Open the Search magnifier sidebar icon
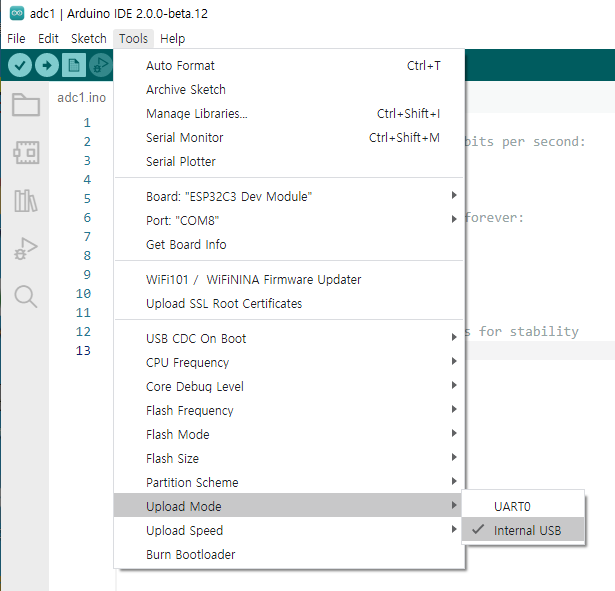Screen dimensions: 615x591 click(26, 296)
